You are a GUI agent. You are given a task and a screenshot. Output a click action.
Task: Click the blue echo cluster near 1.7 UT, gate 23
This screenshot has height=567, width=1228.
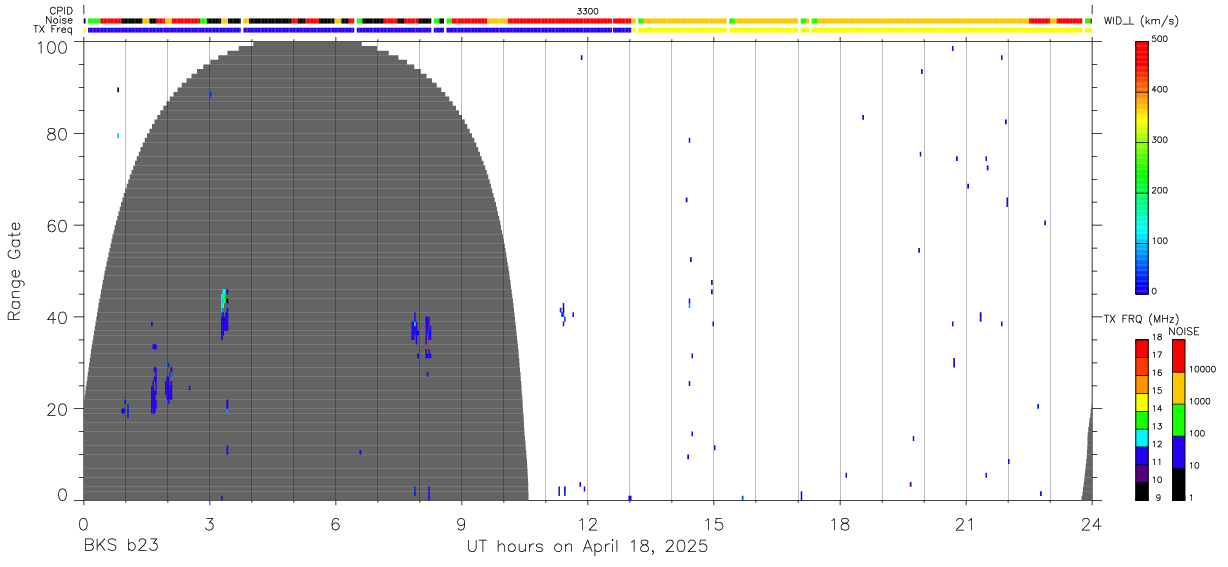tap(154, 392)
